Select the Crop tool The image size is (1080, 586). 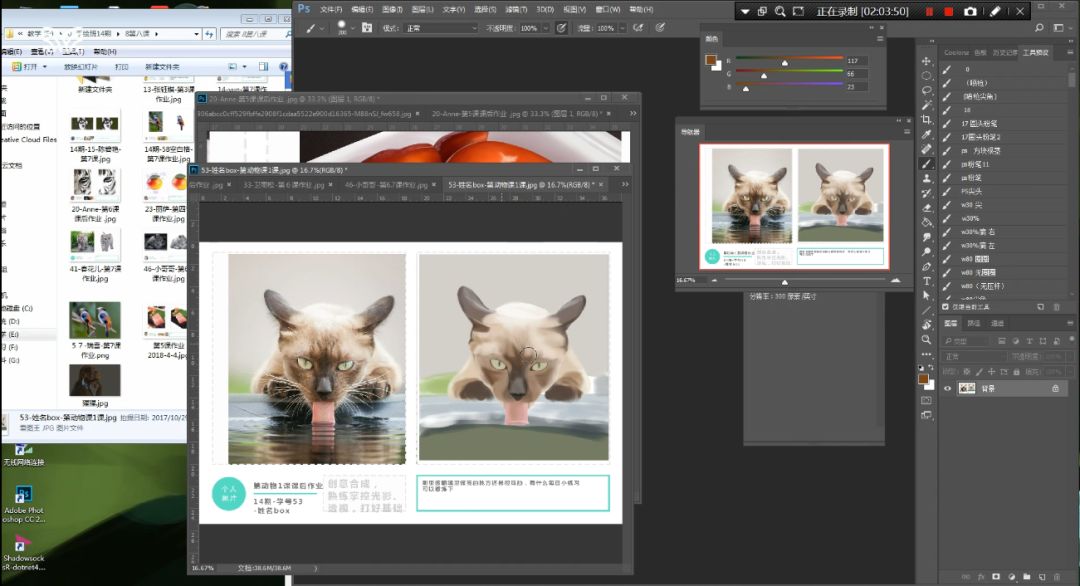927,119
